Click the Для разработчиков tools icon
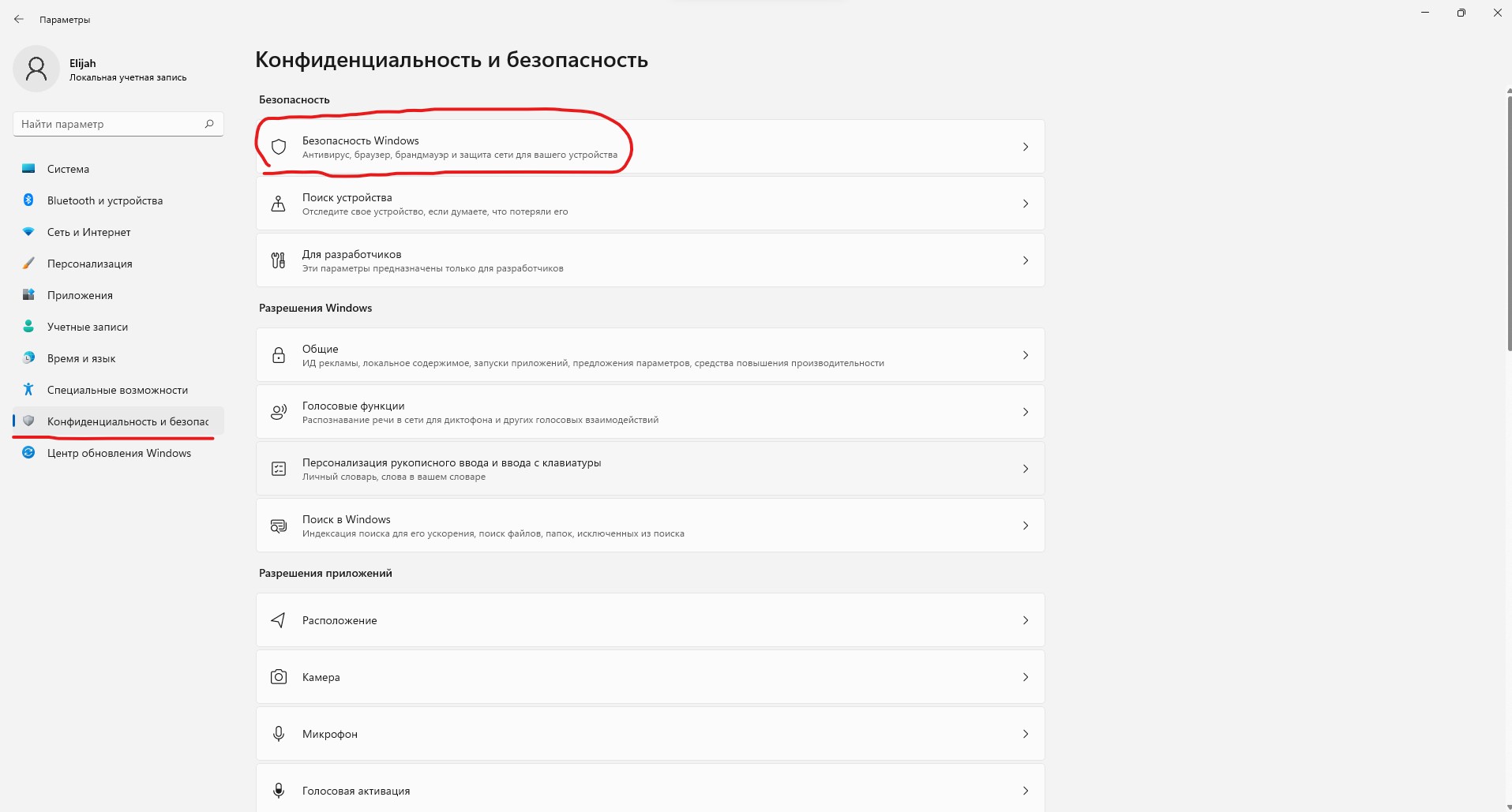 [278, 260]
